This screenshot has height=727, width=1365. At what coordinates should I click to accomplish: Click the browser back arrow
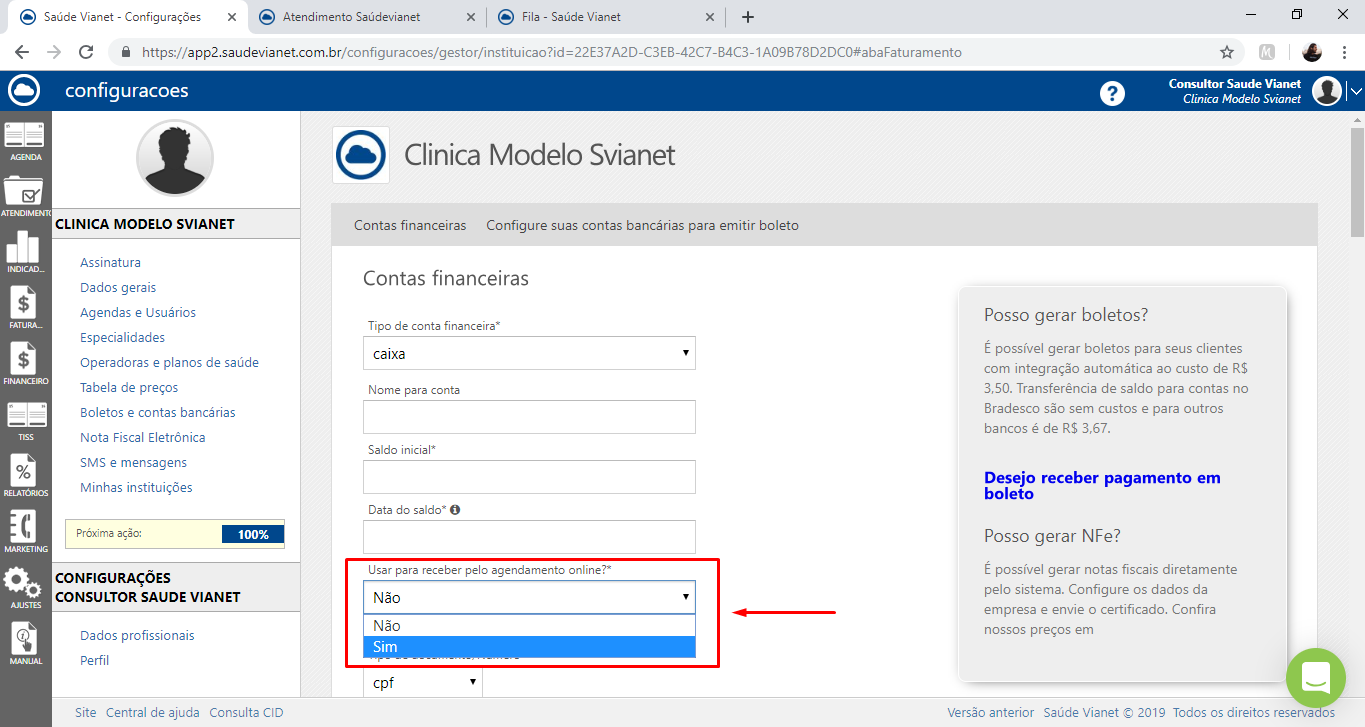pos(22,52)
